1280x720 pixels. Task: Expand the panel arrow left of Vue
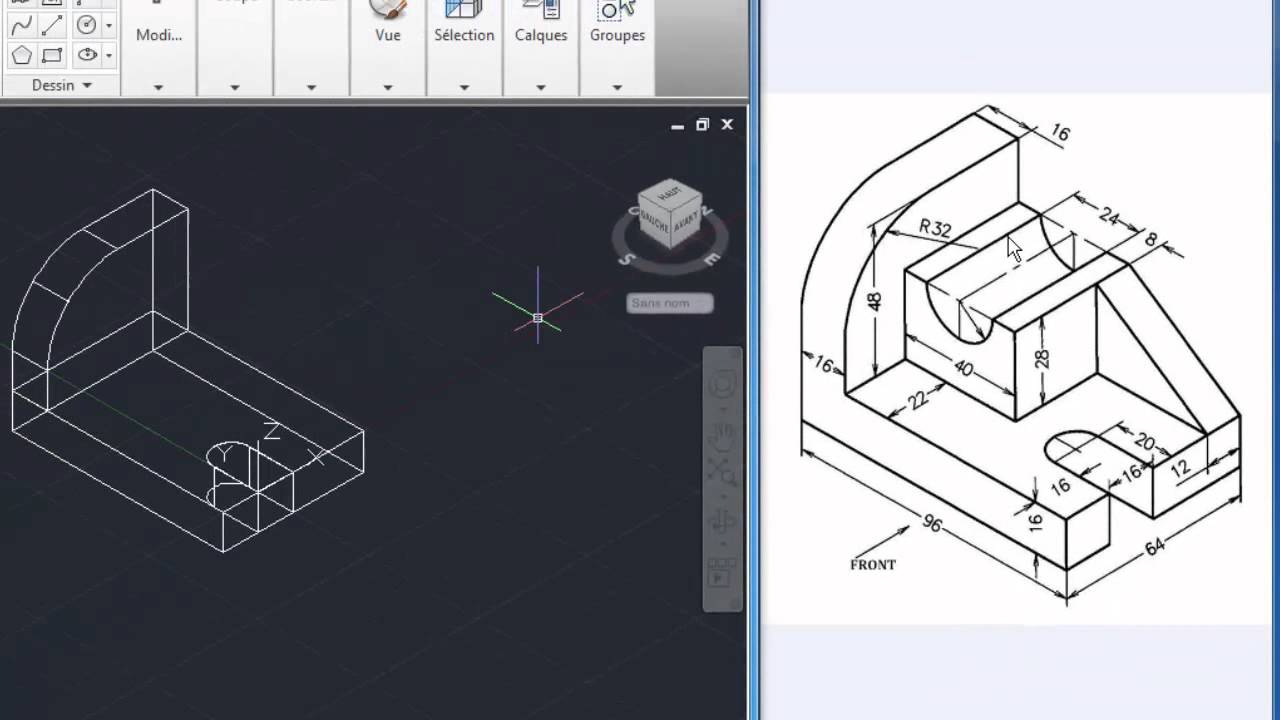[311, 87]
